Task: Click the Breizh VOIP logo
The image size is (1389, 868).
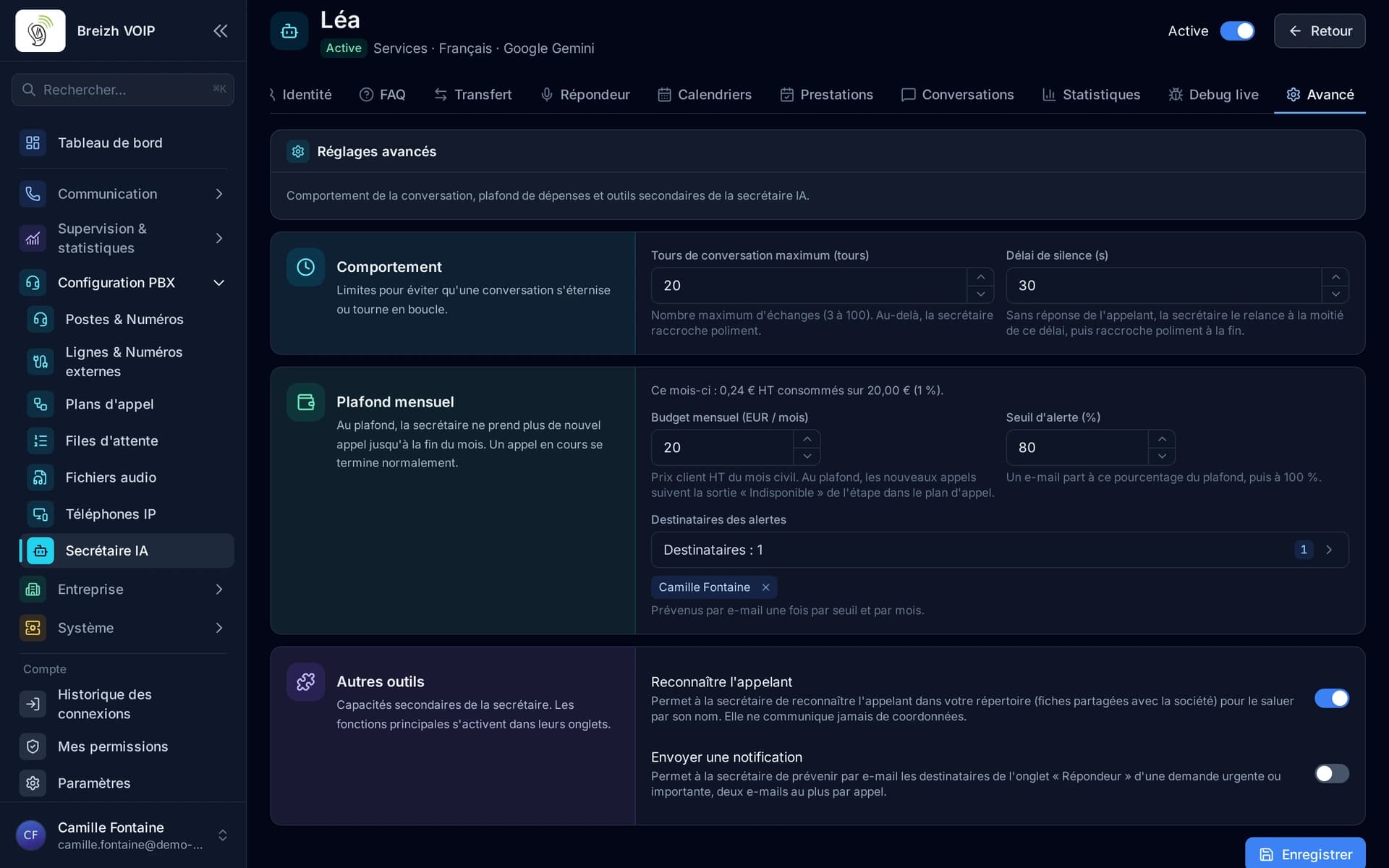Action: pos(41,30)
